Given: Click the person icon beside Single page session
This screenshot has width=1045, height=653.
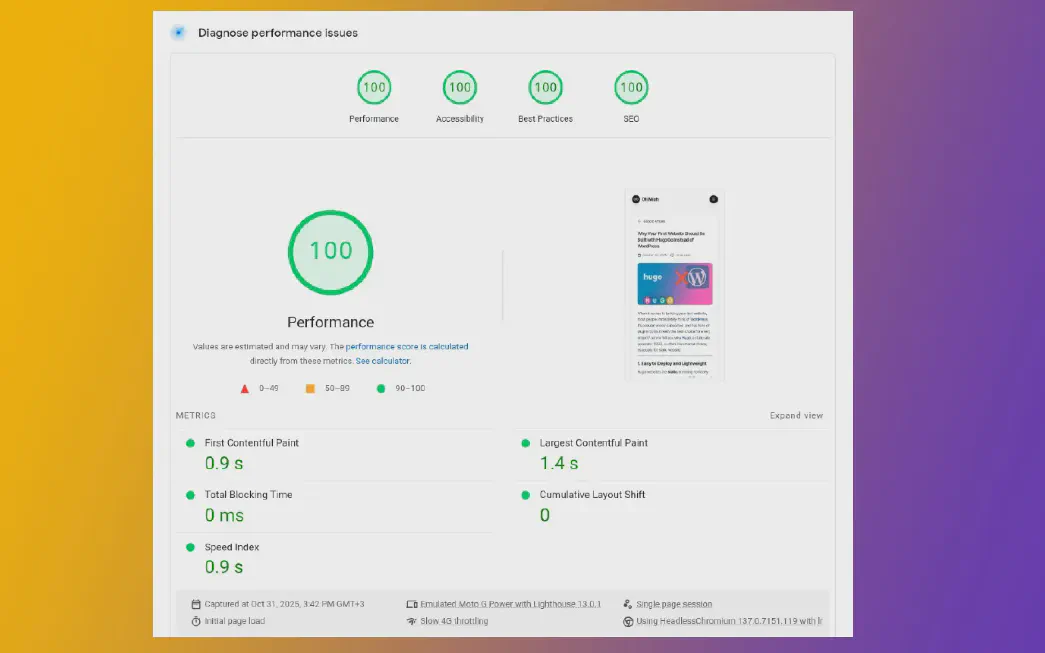Looking at the screenshot, I should 630,604.
